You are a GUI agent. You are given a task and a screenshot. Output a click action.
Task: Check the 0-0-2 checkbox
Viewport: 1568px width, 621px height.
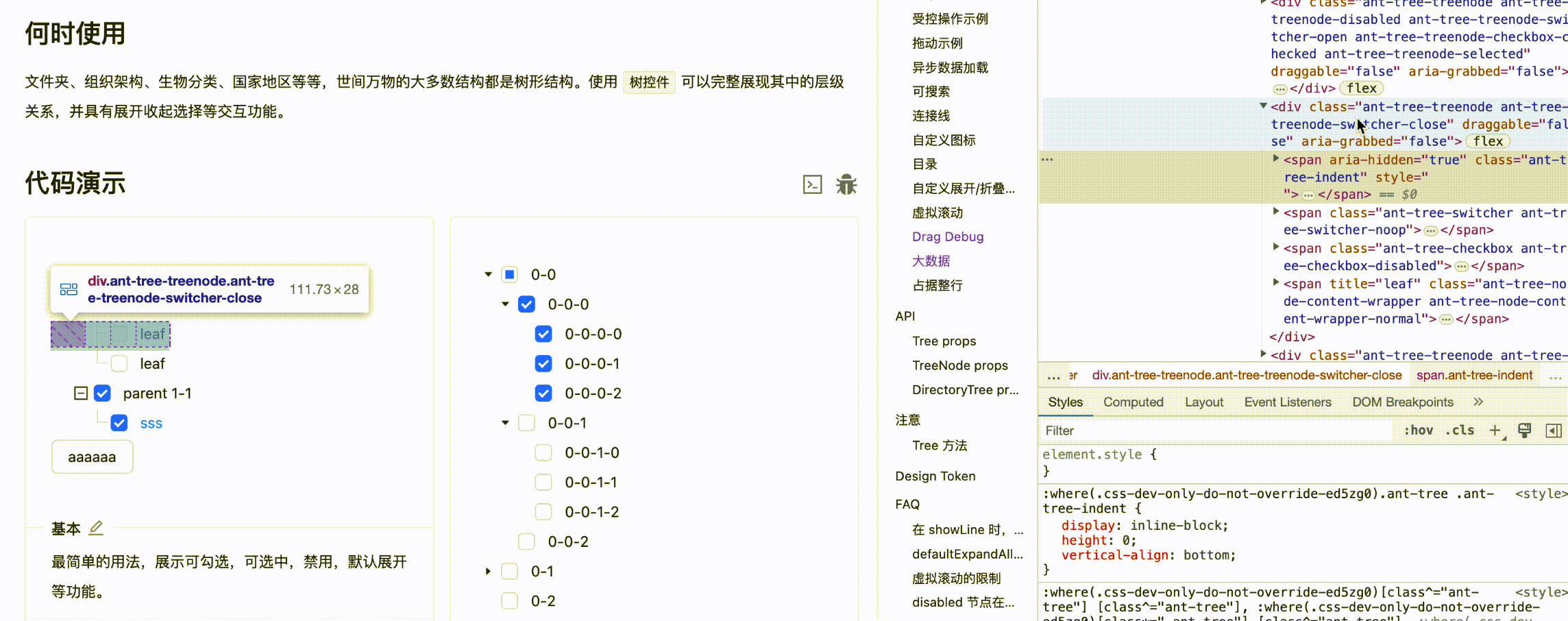coord(526,541)
